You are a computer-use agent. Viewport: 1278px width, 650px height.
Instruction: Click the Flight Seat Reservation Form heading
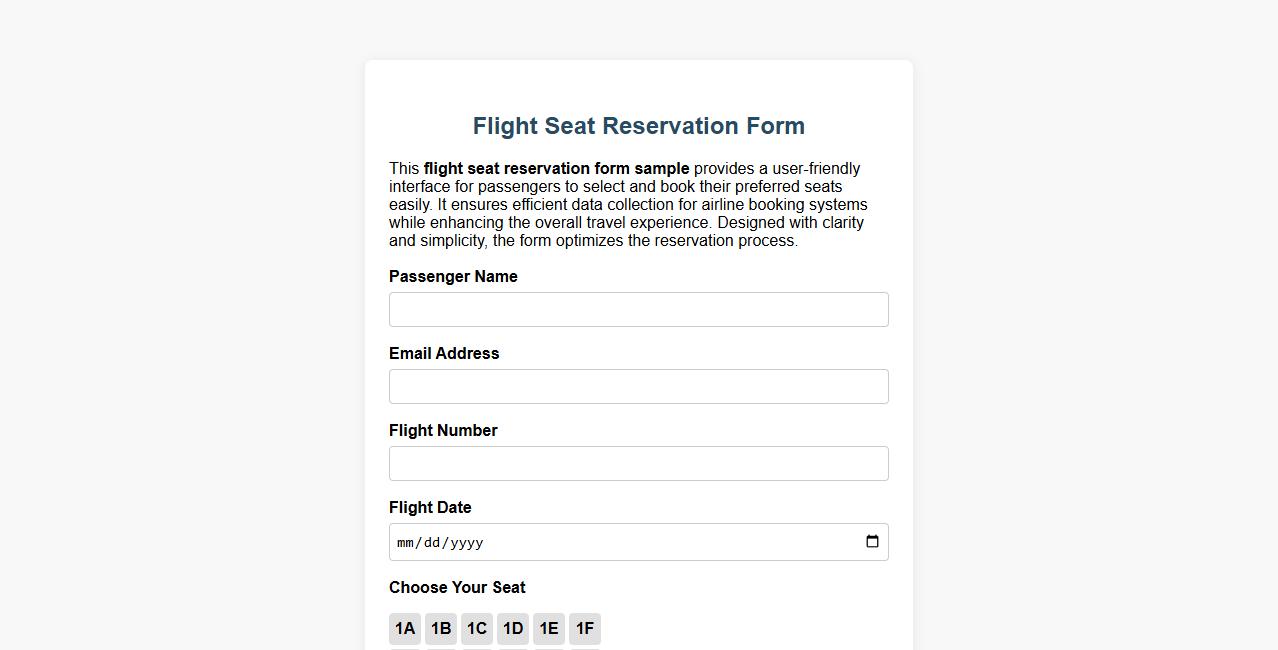(638, 126)
